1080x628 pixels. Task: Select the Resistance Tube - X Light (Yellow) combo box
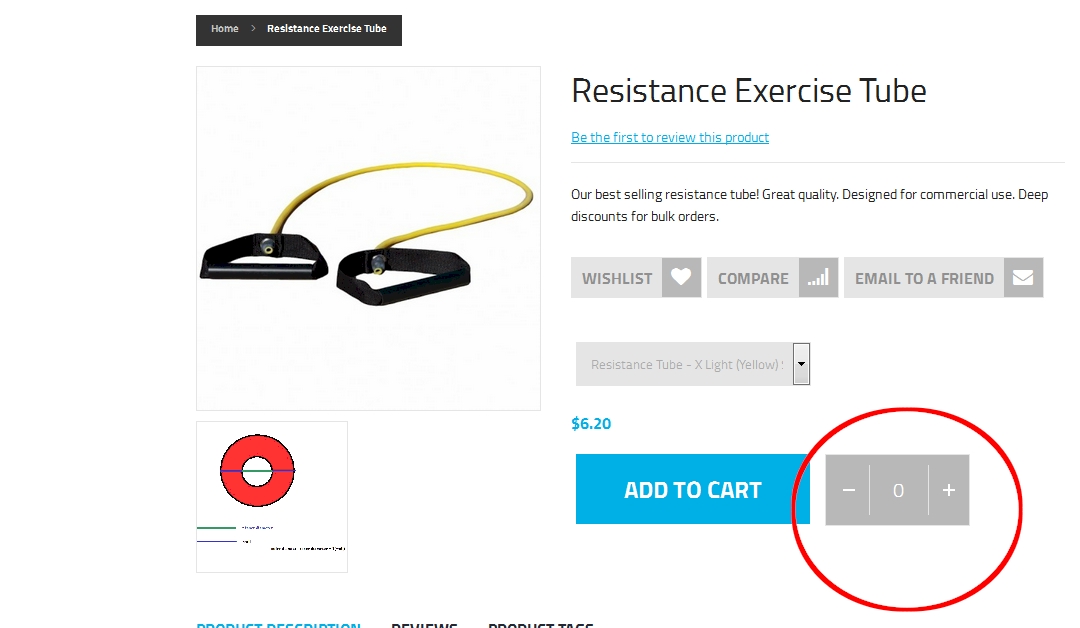click(693, 364)
